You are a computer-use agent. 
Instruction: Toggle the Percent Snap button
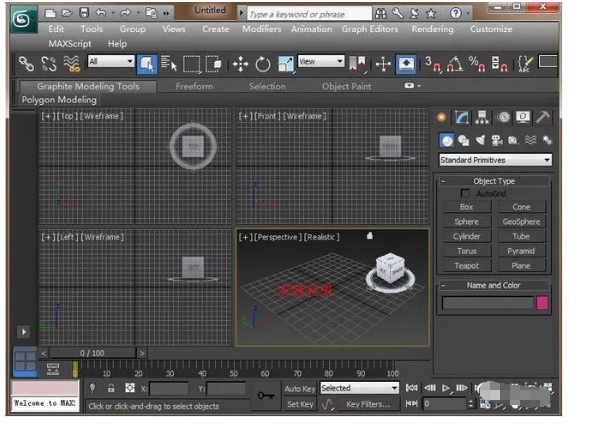[x=477, y=64]
